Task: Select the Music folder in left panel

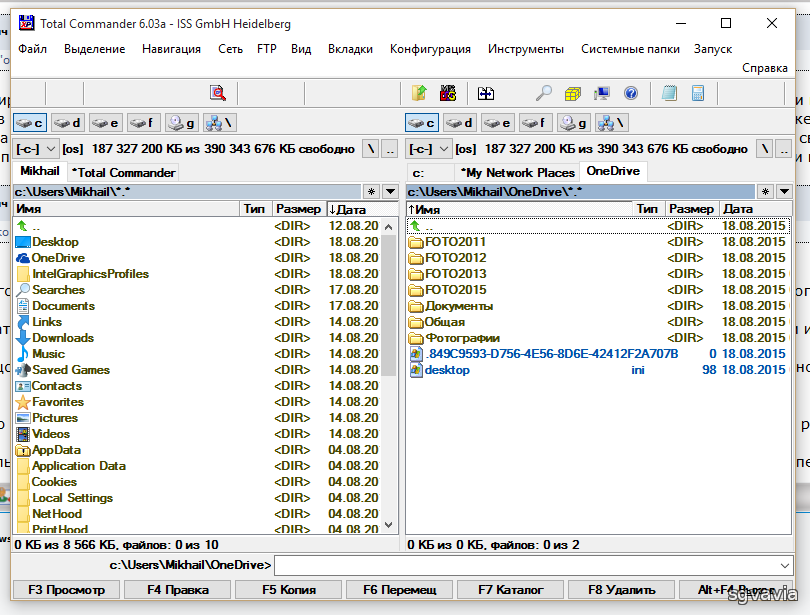Action: [49, 354]
